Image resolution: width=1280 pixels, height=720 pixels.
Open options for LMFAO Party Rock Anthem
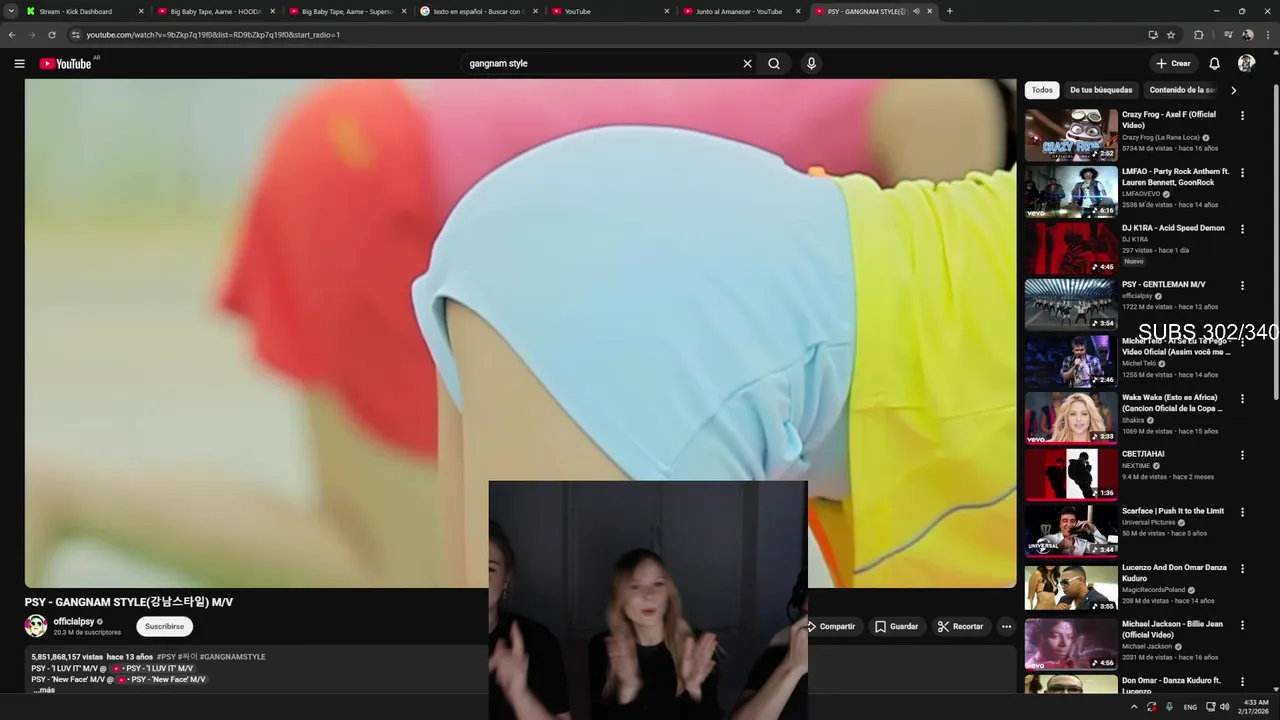[1243, 173]
